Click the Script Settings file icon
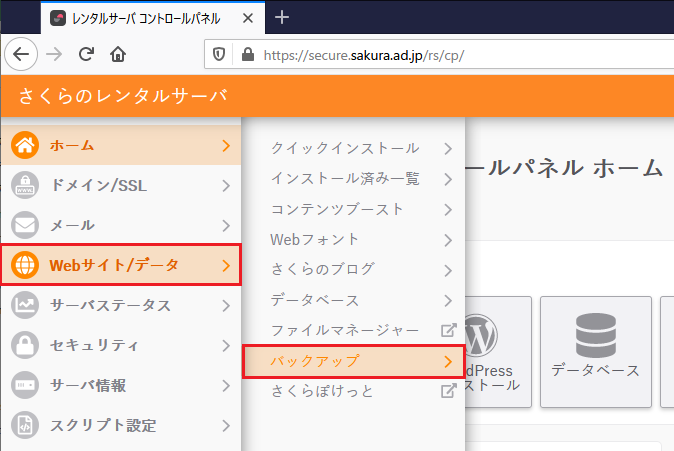Viewport: 674px width, 451px height. [25, 425]
